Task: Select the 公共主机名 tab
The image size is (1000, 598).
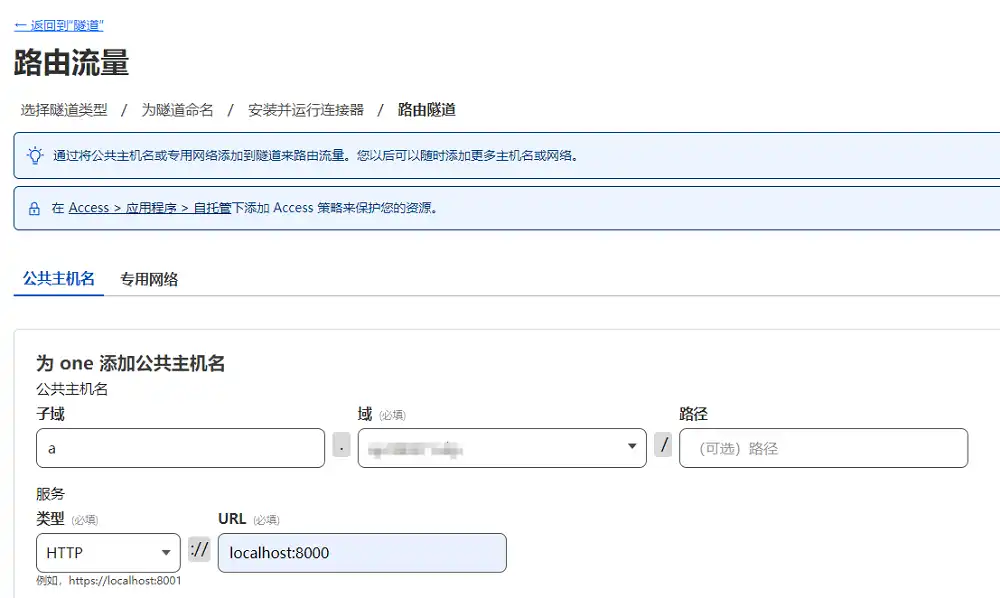Action: (59, 279)
